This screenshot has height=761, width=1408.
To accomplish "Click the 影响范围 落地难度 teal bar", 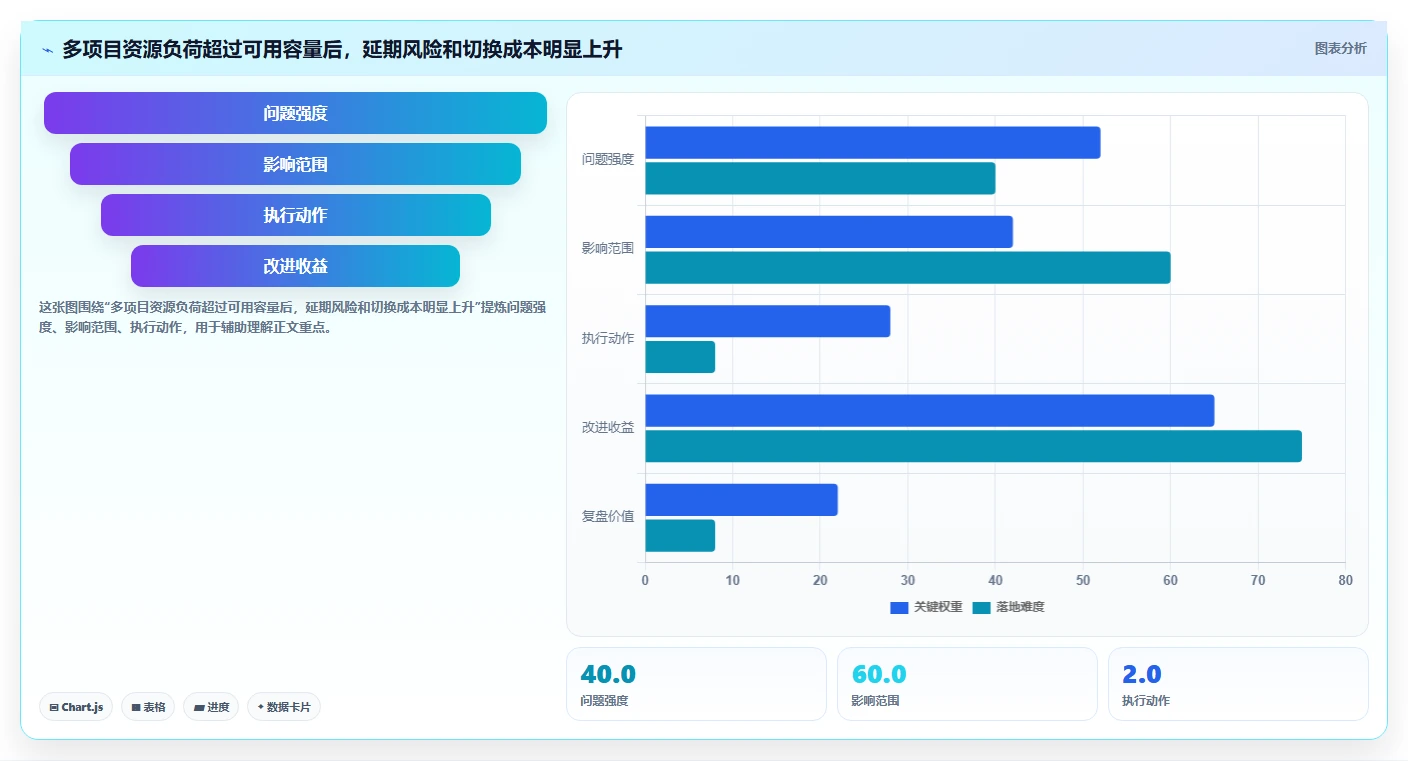I will tap(907, 268).
